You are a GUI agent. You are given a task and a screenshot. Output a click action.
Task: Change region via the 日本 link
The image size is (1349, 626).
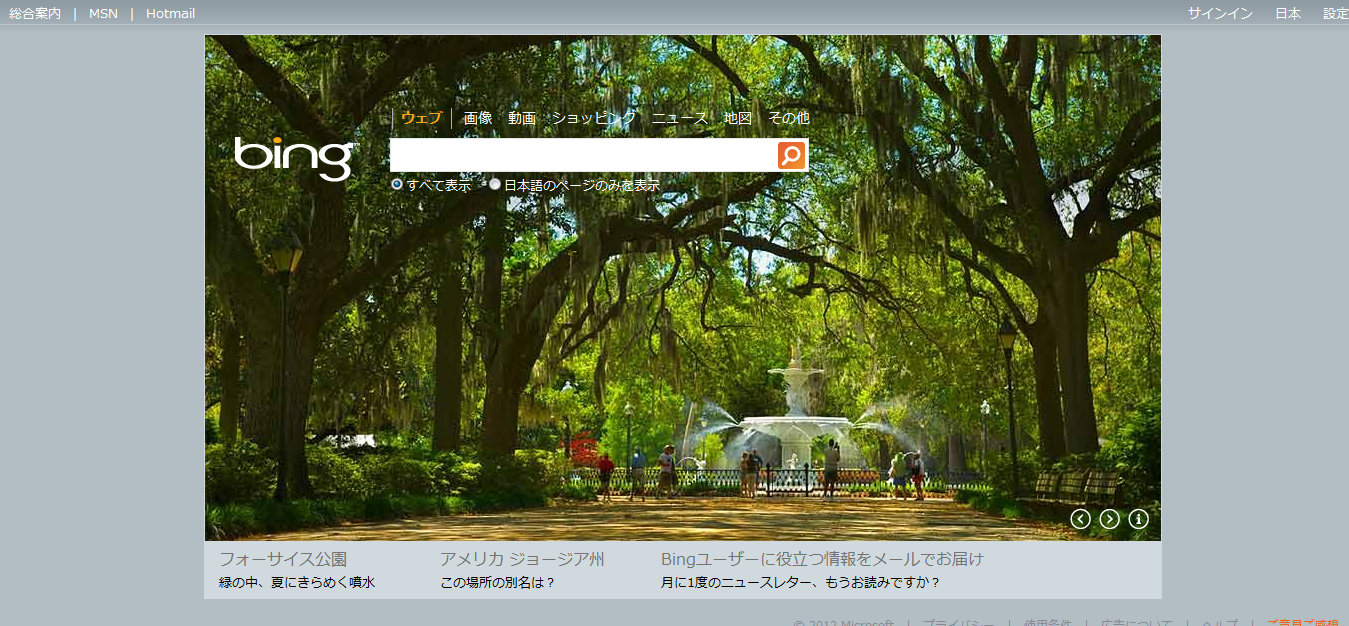(1288, 13)
